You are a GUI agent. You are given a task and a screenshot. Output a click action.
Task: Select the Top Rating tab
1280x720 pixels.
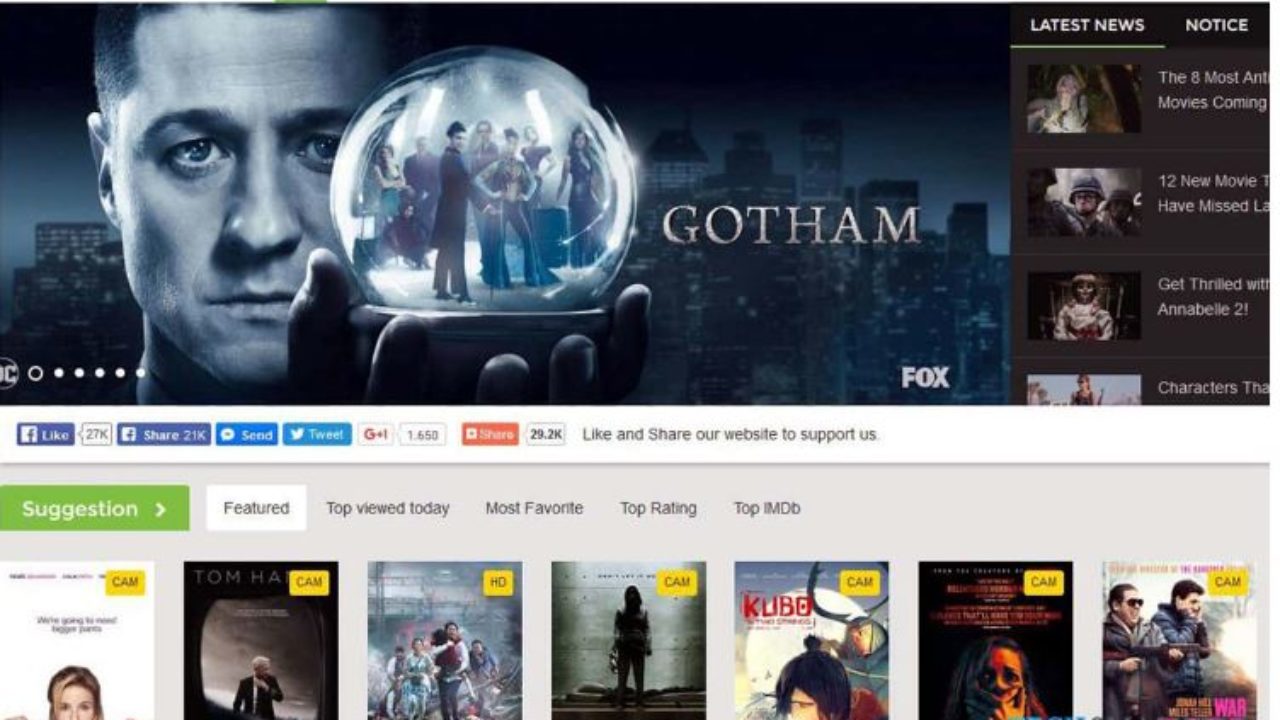click(658, 508)
